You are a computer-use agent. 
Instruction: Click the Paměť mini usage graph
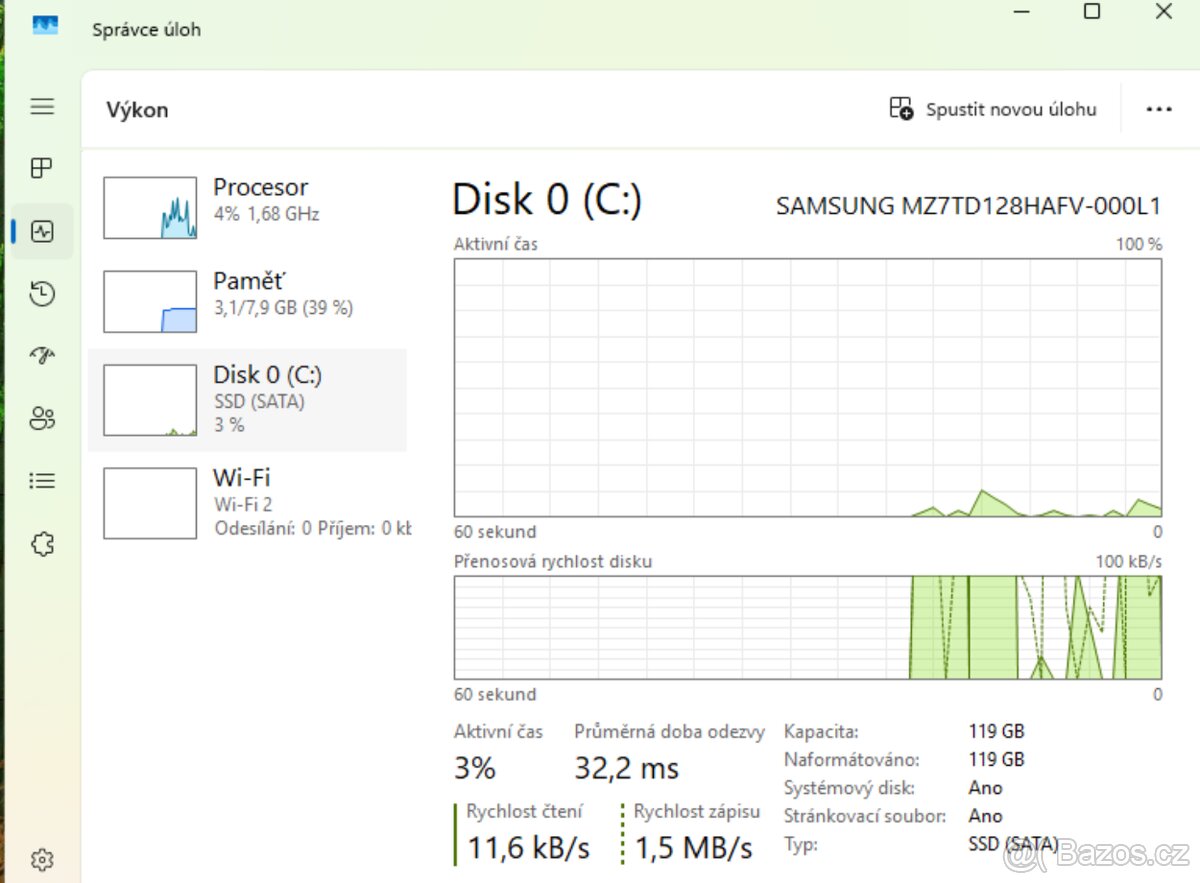[149, 301]
